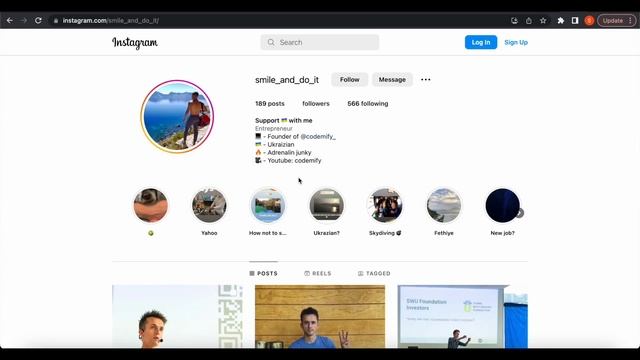Open the 566 following list
The image size is (640, 360).
[x=368, y=104]
